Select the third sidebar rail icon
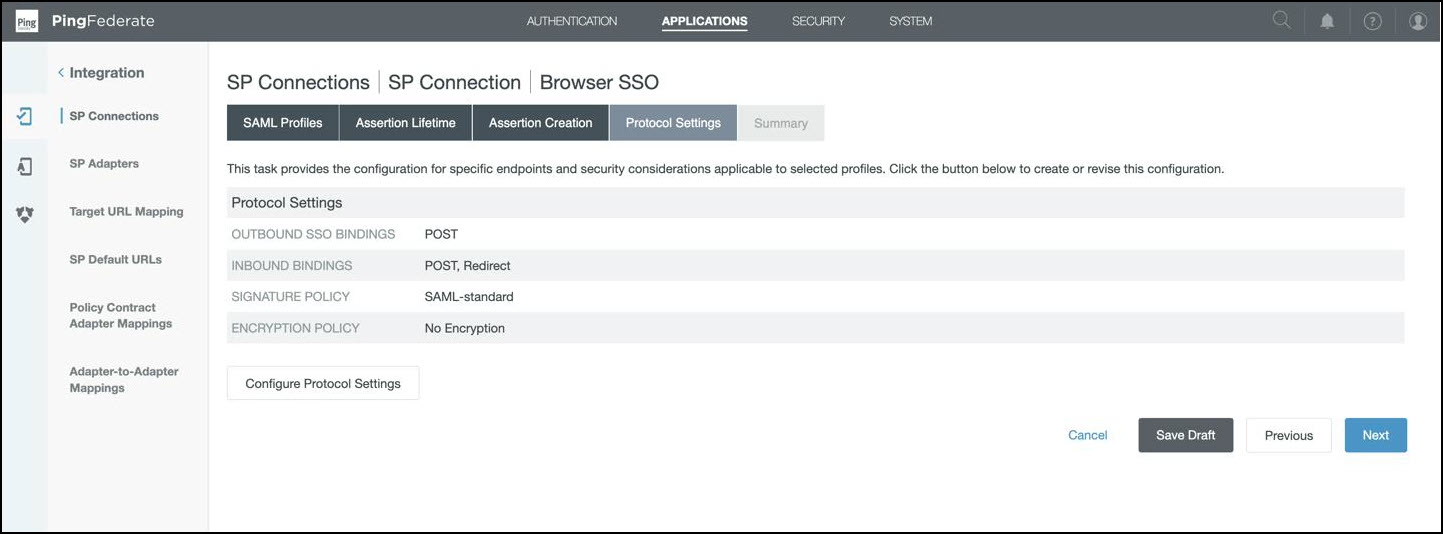The height and width of the screenshot is (534, 1443). 25,214
